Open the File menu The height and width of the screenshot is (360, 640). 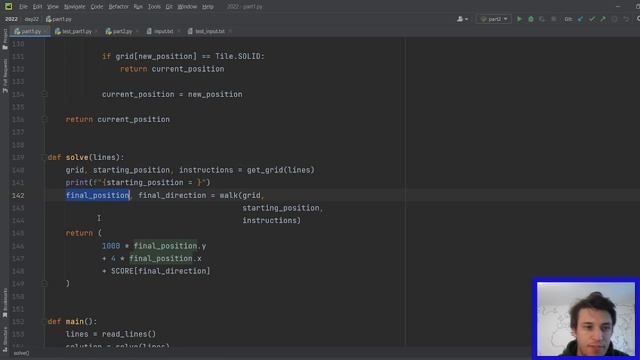[x=23, y=7]
